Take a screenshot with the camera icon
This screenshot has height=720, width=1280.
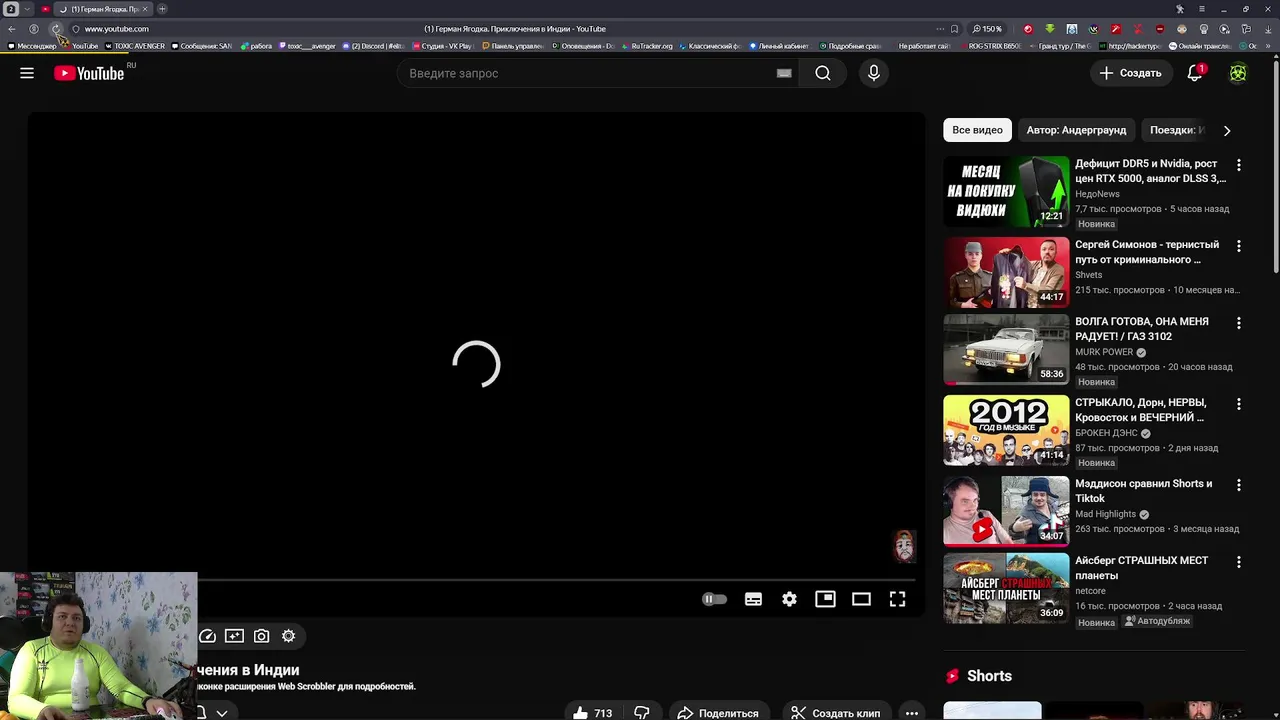pos(261,636)
